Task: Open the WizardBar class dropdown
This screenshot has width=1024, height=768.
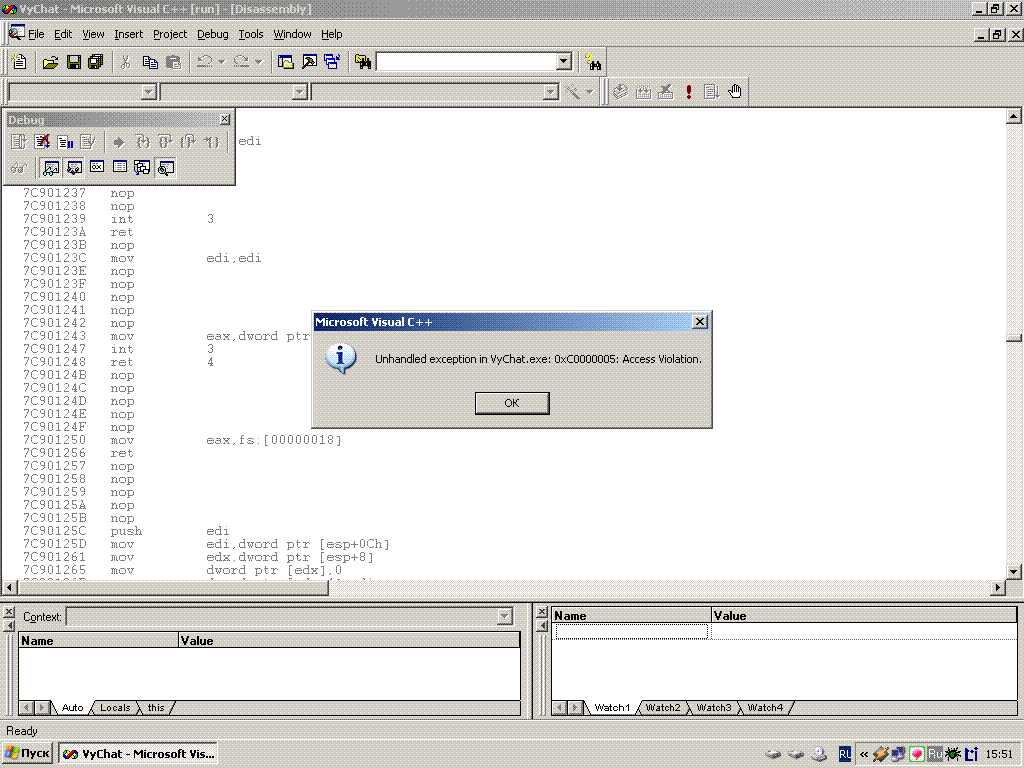Action: click(149, 92)
